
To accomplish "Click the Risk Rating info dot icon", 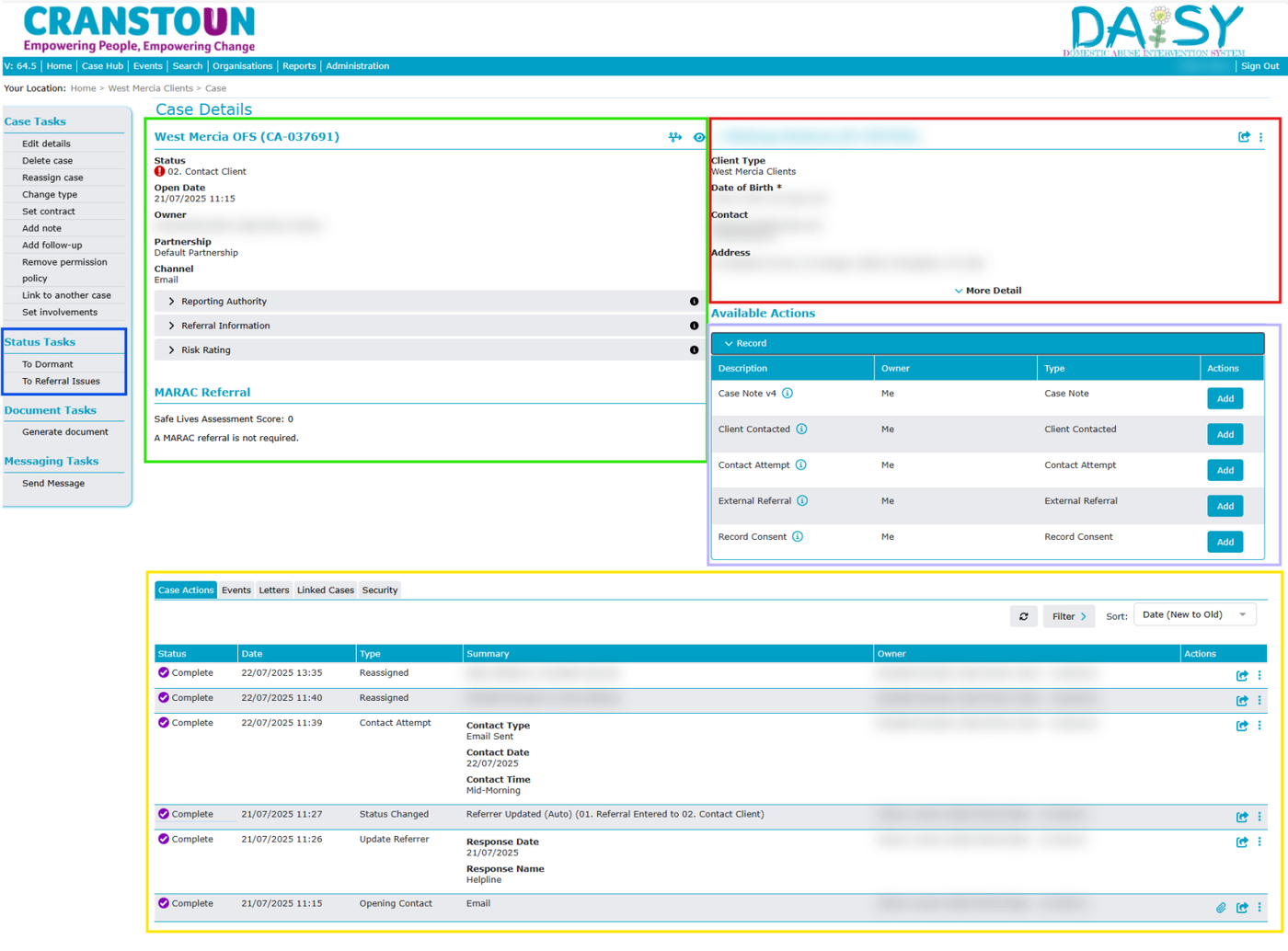I will pos(694,350).
